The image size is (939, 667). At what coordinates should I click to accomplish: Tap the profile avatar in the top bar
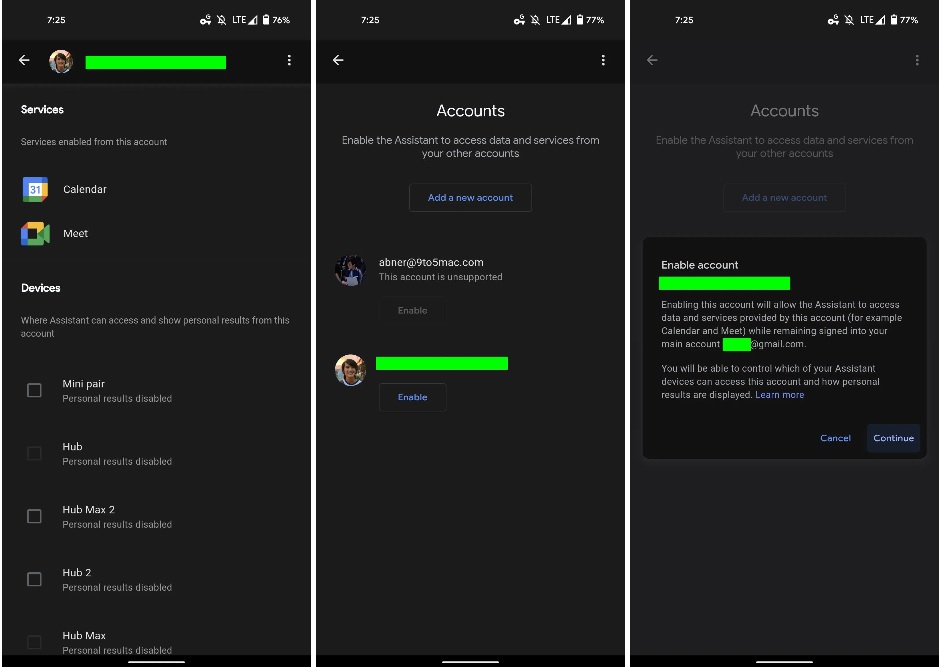point(61,61)
